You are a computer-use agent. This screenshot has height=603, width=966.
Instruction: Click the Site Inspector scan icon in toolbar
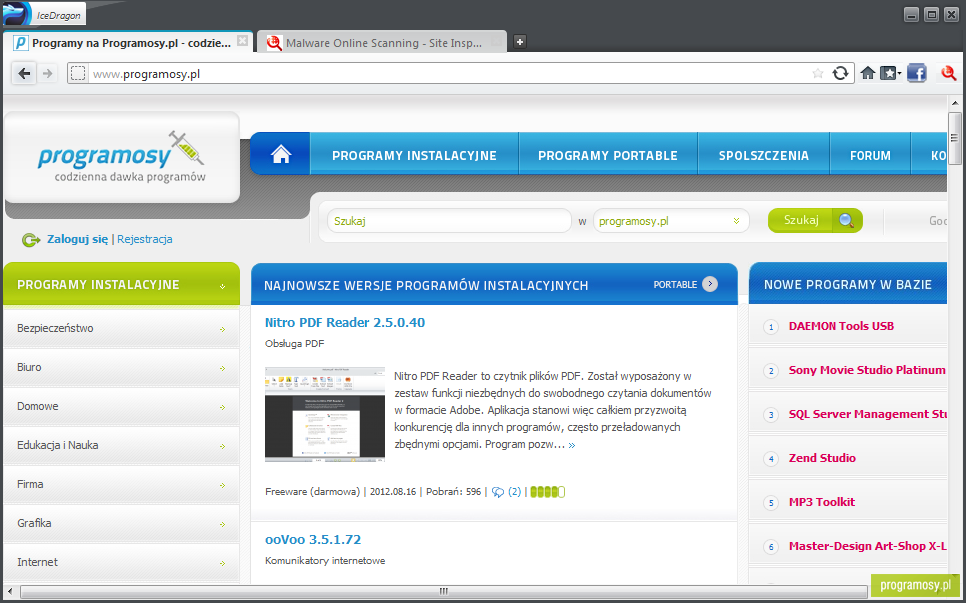[949, 73]
